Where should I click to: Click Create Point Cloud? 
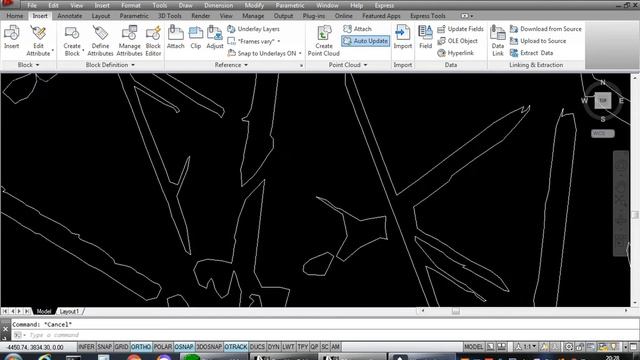tap(324, 41)
